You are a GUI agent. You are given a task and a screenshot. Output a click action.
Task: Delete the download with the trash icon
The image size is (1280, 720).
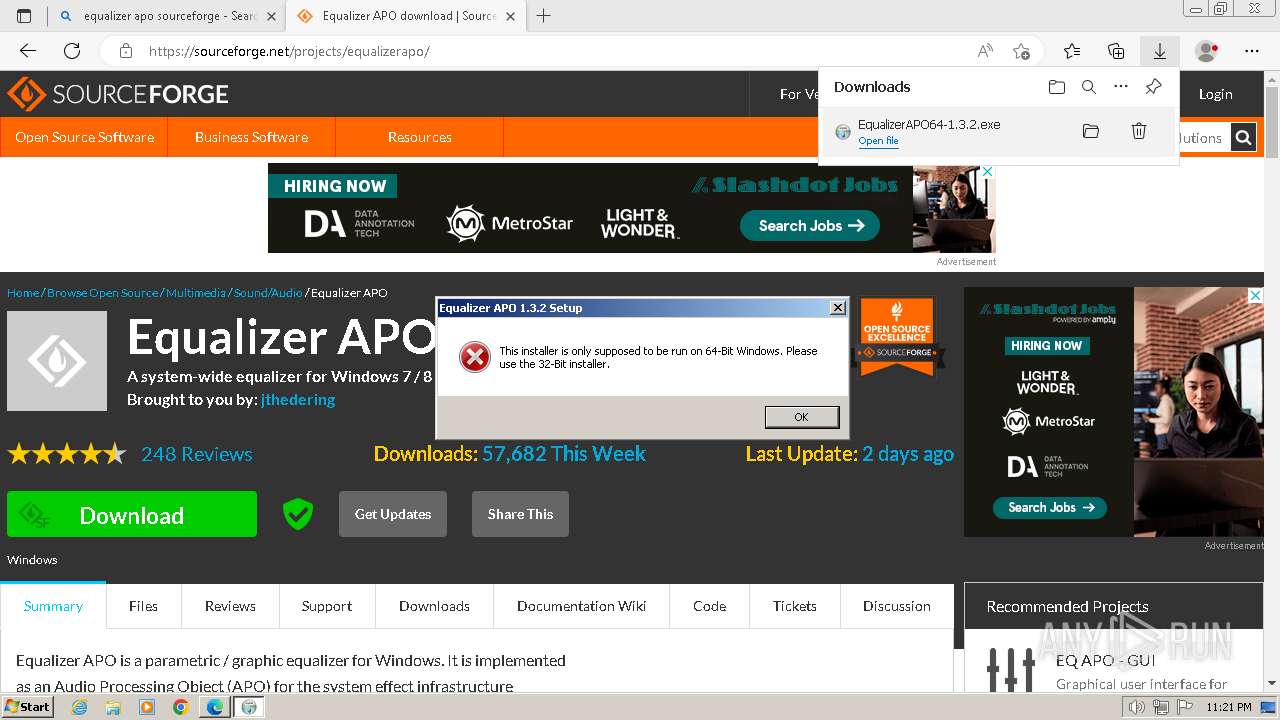pos(1138,131)
